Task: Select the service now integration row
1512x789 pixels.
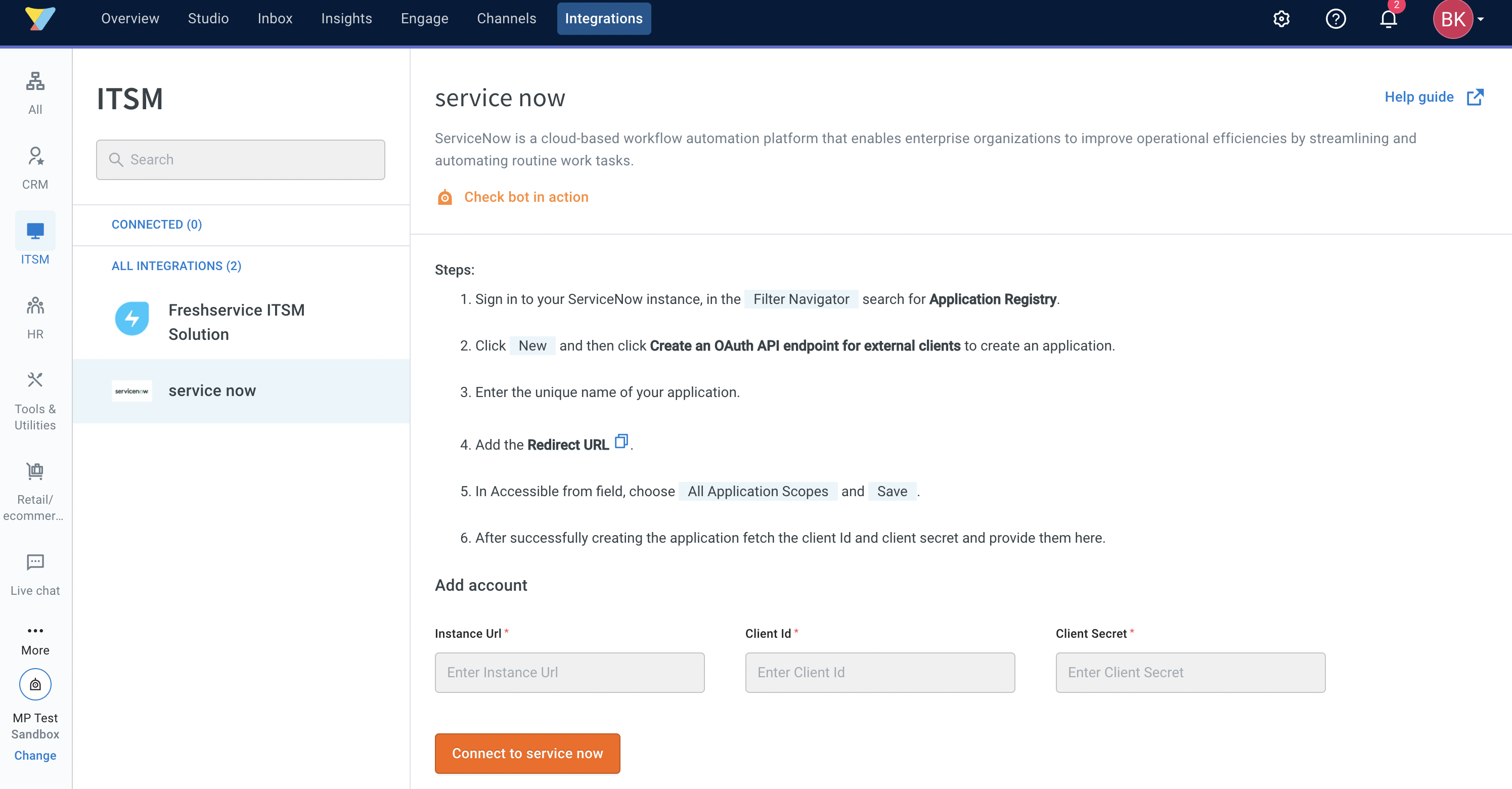Action: (x=241, y=391)
